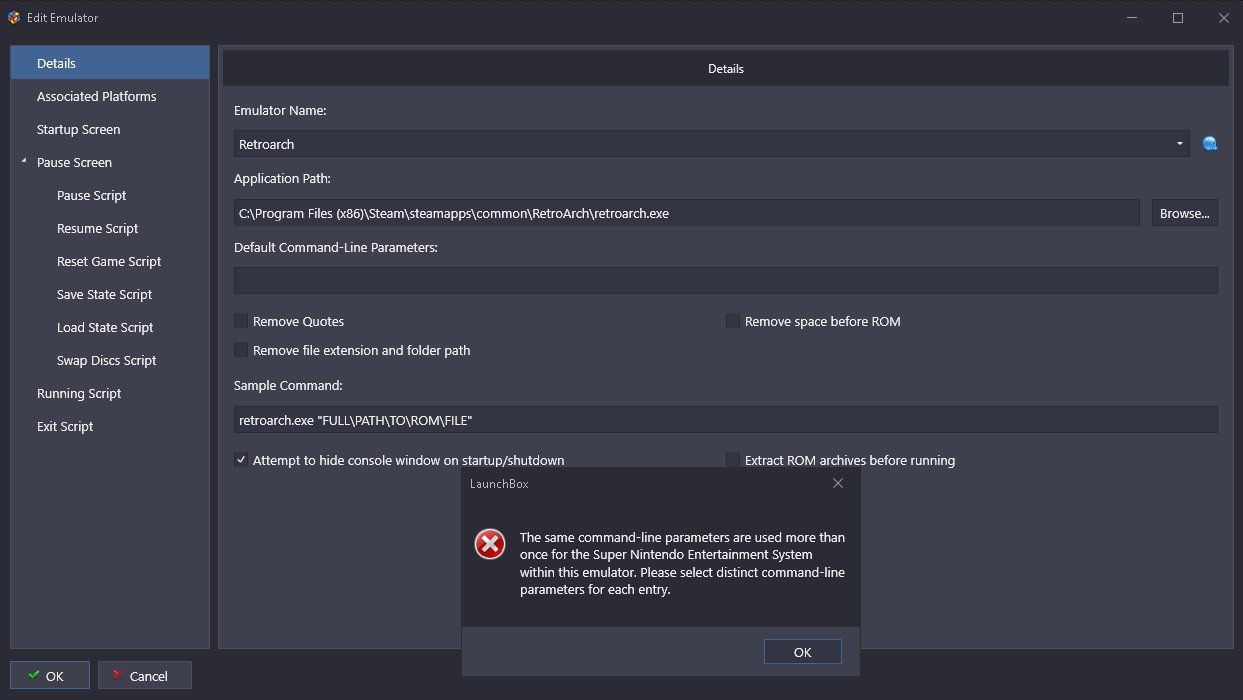Enable Extract ROM archives before running
This screenshot has height=700, width=1243.
733,460
